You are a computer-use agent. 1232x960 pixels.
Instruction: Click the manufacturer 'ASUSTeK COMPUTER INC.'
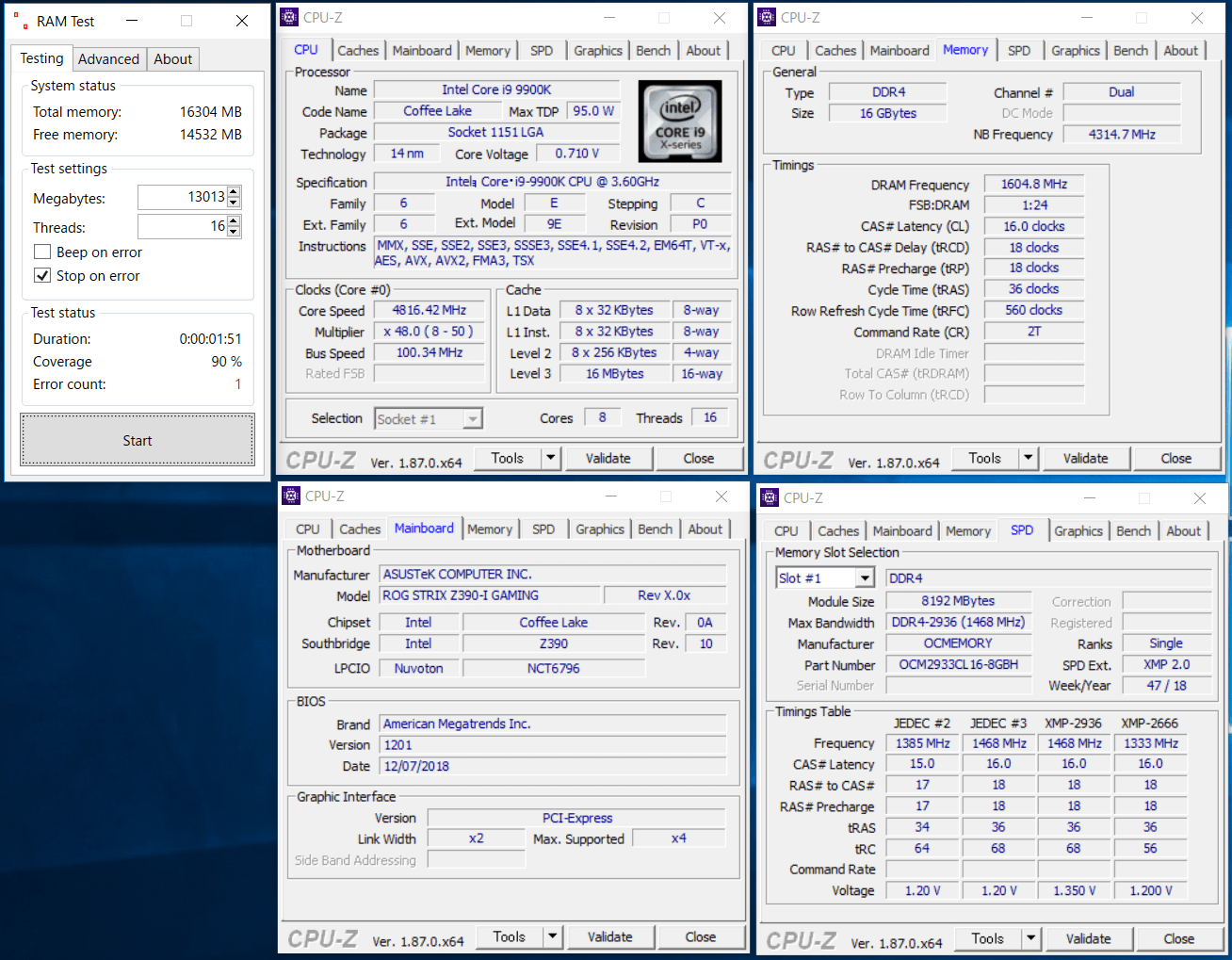coord(553,575)
